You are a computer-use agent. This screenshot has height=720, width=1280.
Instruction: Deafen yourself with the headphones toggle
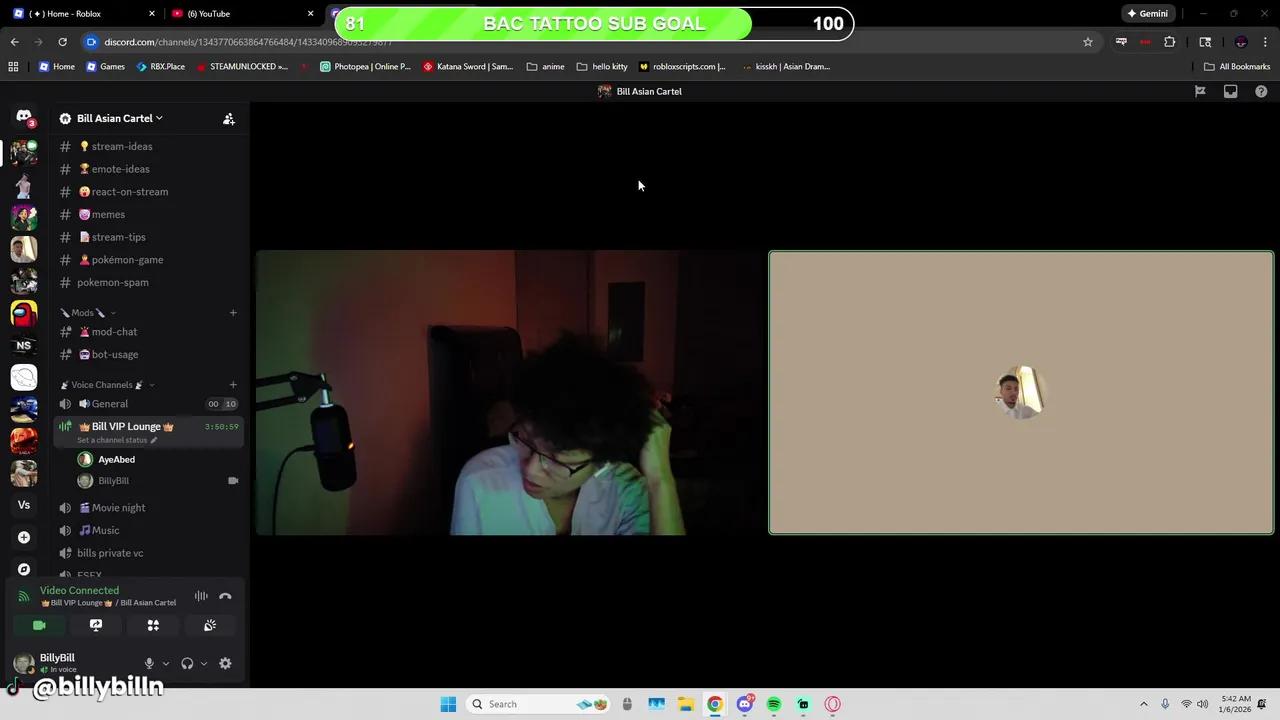186,663
